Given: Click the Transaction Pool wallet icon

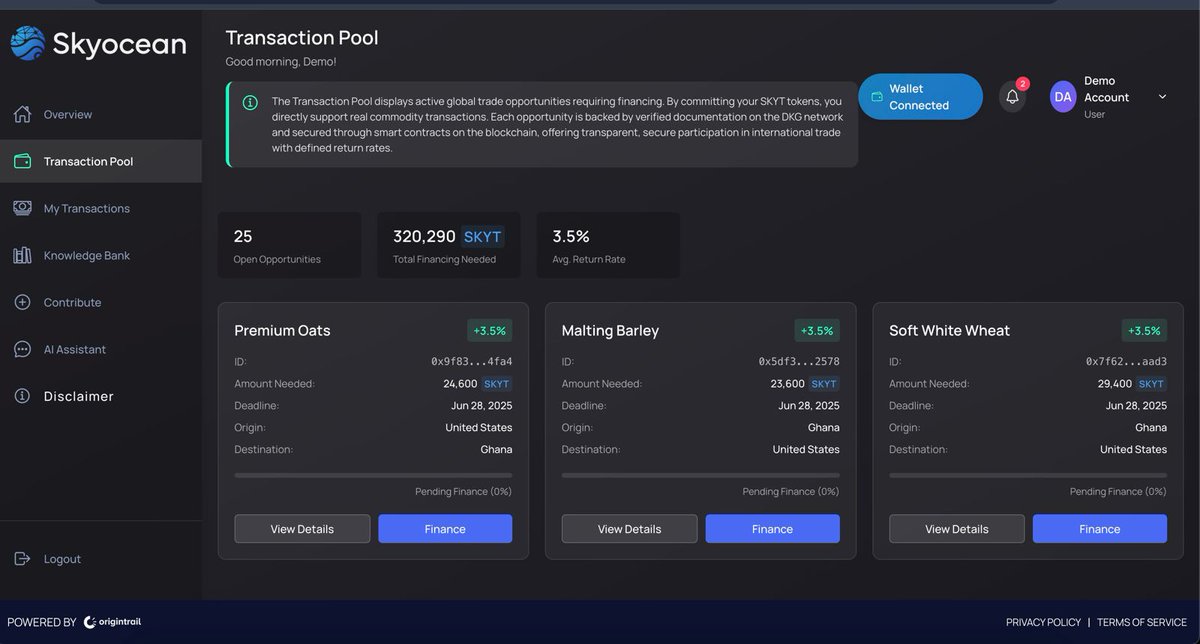Looking at the screenshot, I should (22, 161).
